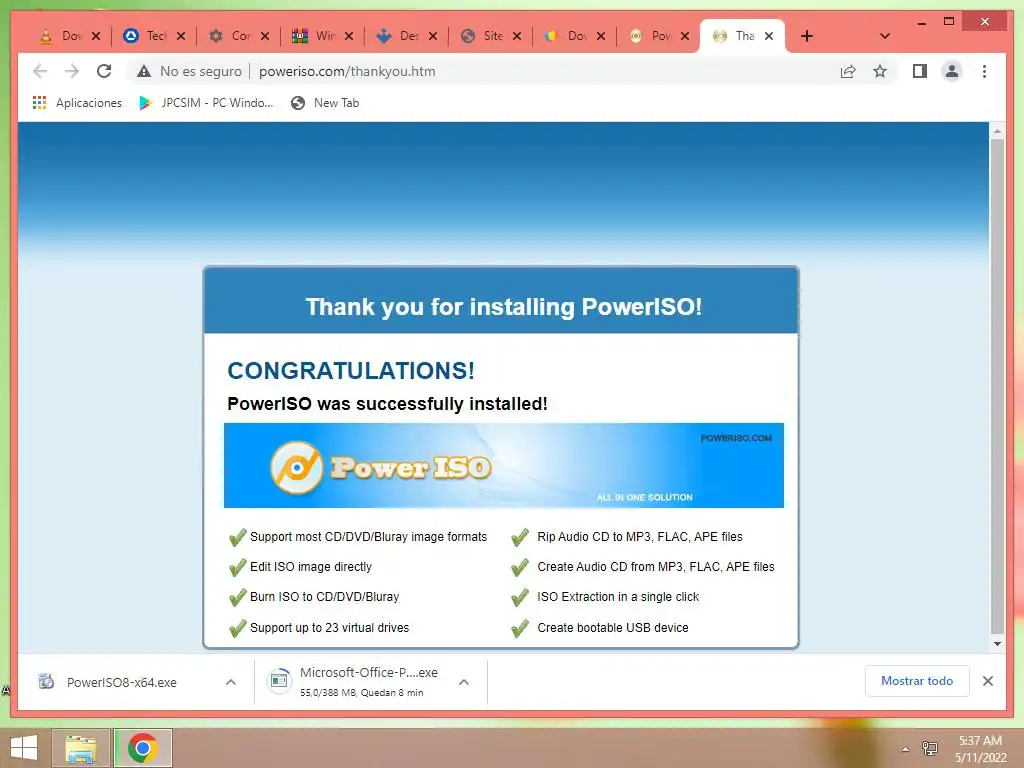
Task: Bookmark this page with the star icon
Action: (x=880, y=71)
